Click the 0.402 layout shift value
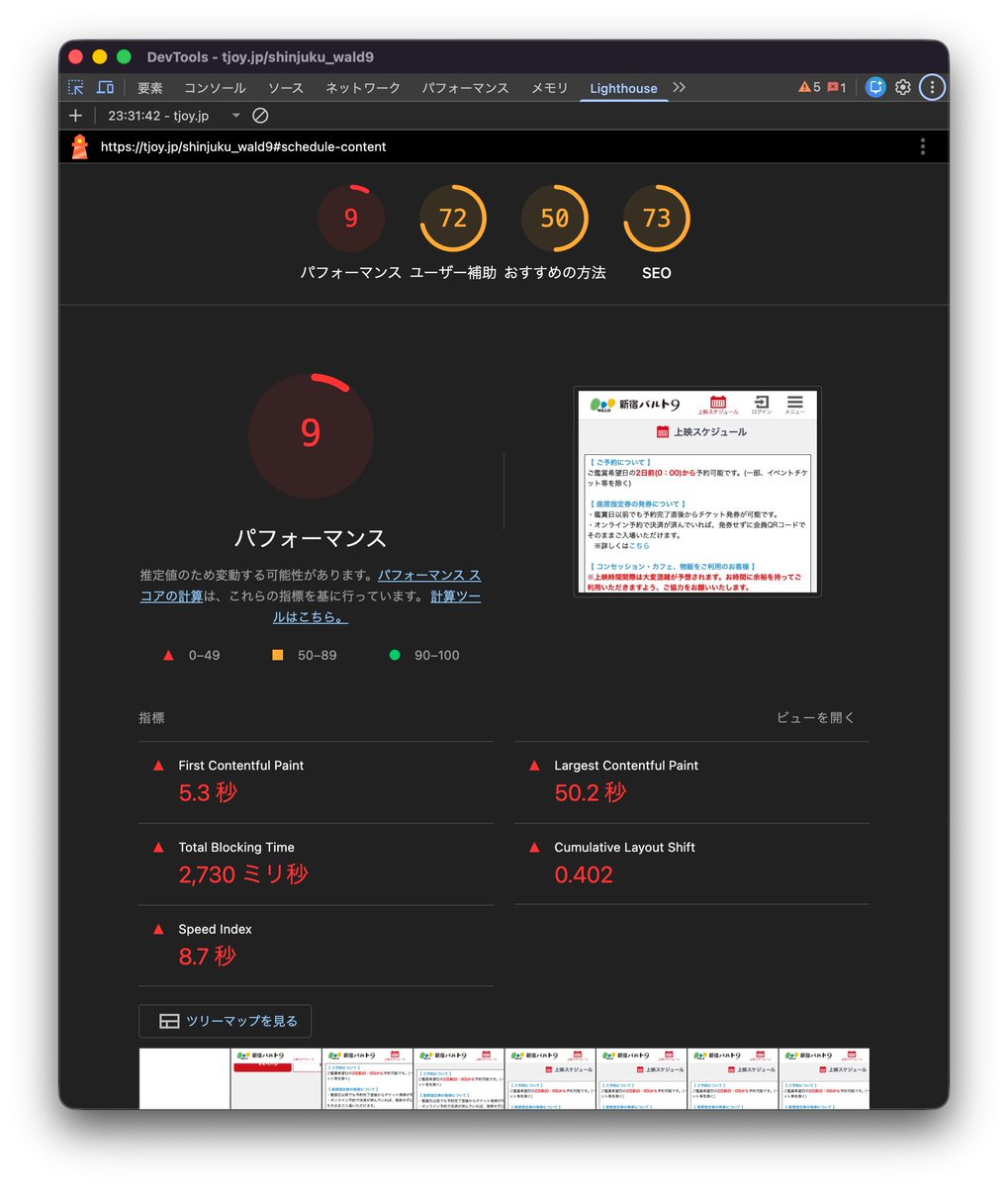The image size is (1008, 1187). [x=584, y=874]
